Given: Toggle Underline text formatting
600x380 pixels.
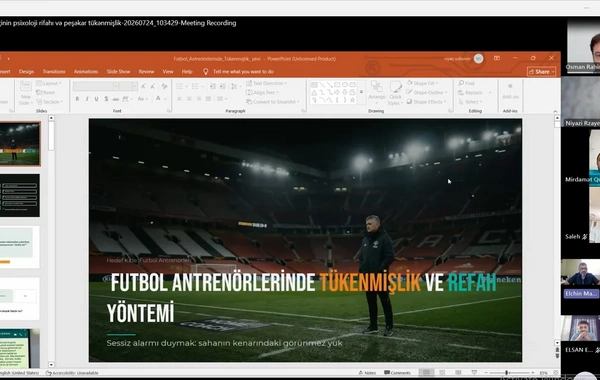Looking at the screenshot, I should coord(96,99).
